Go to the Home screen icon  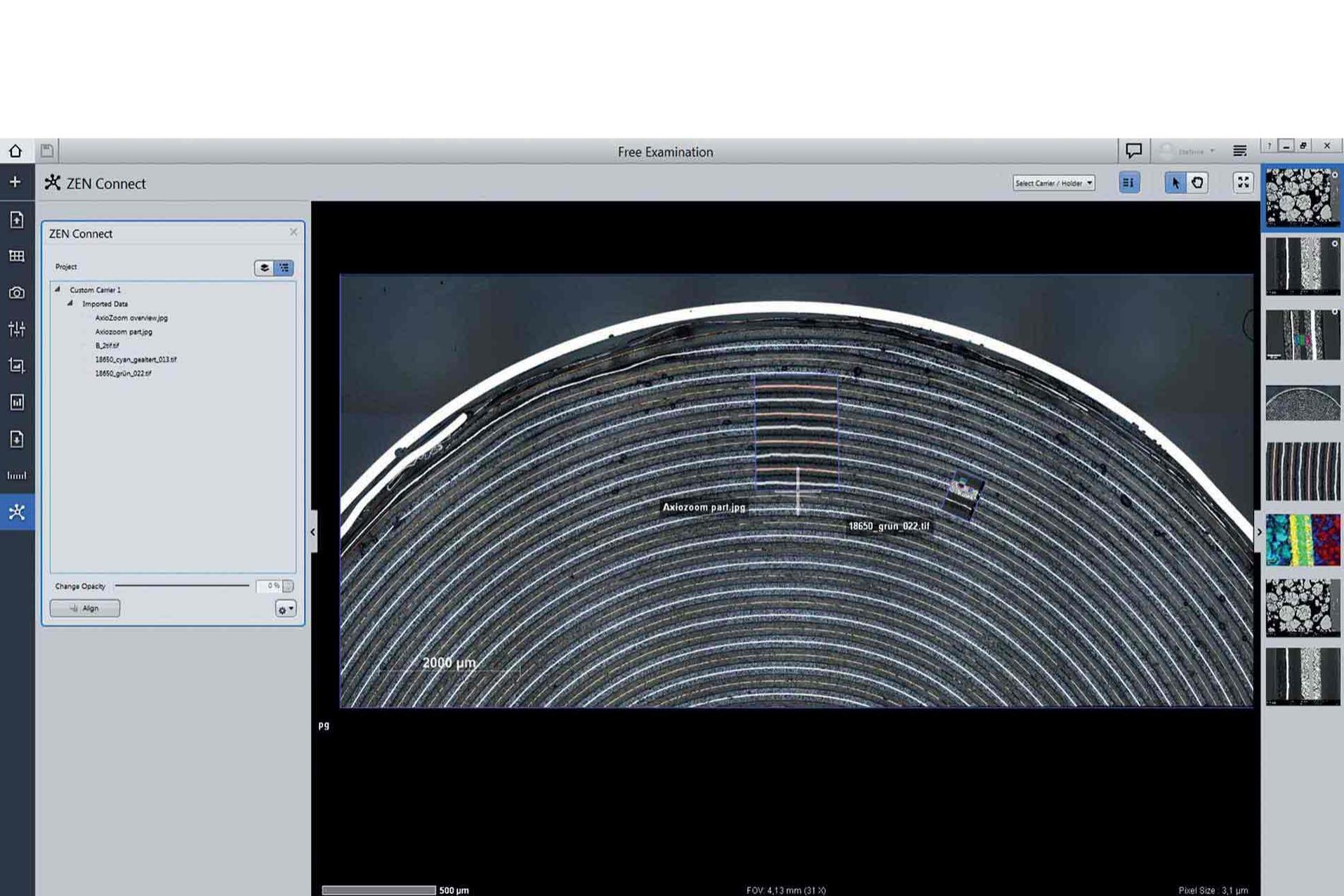15,151
